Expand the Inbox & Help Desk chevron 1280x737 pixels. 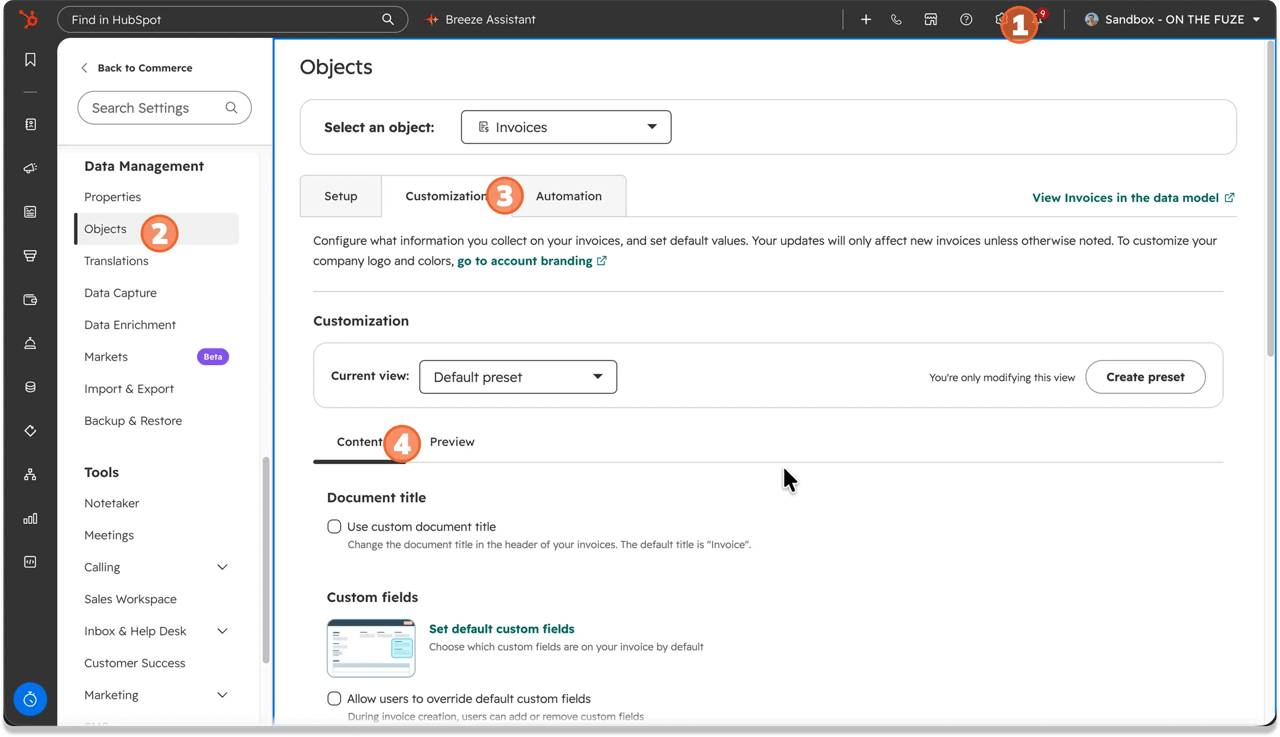[222, 631]
